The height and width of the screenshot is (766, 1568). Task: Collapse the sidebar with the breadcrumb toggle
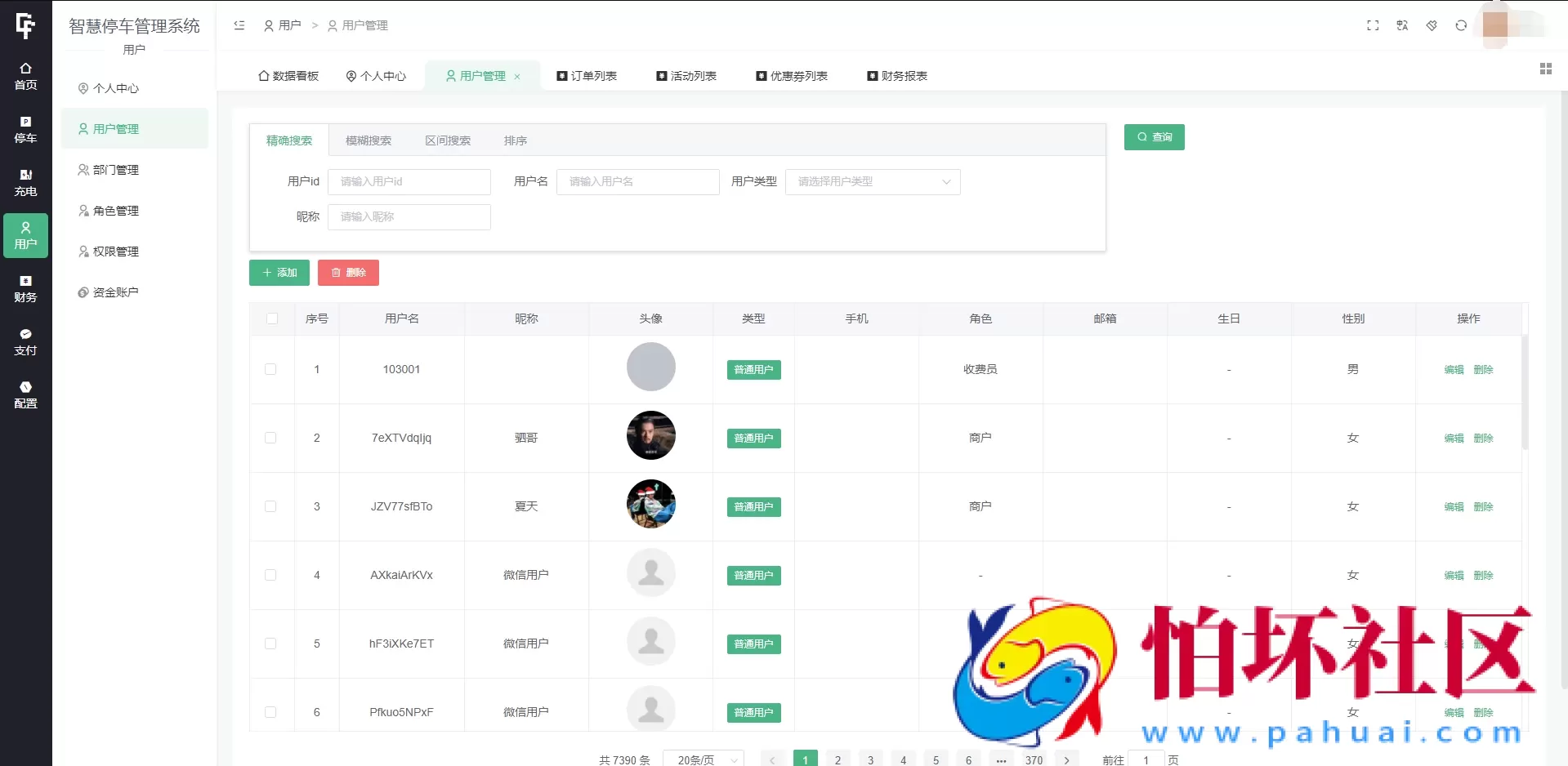pos(239,25)
